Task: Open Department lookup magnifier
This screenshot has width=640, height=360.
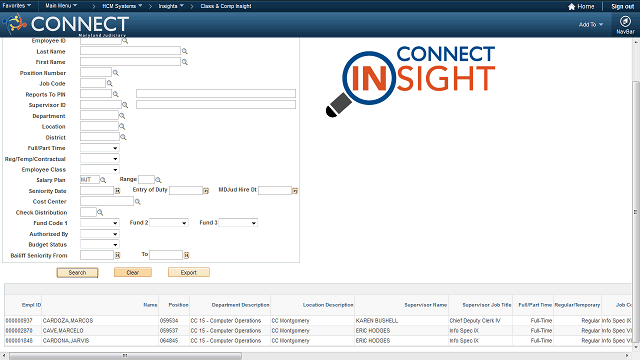Action: point(122,116)
